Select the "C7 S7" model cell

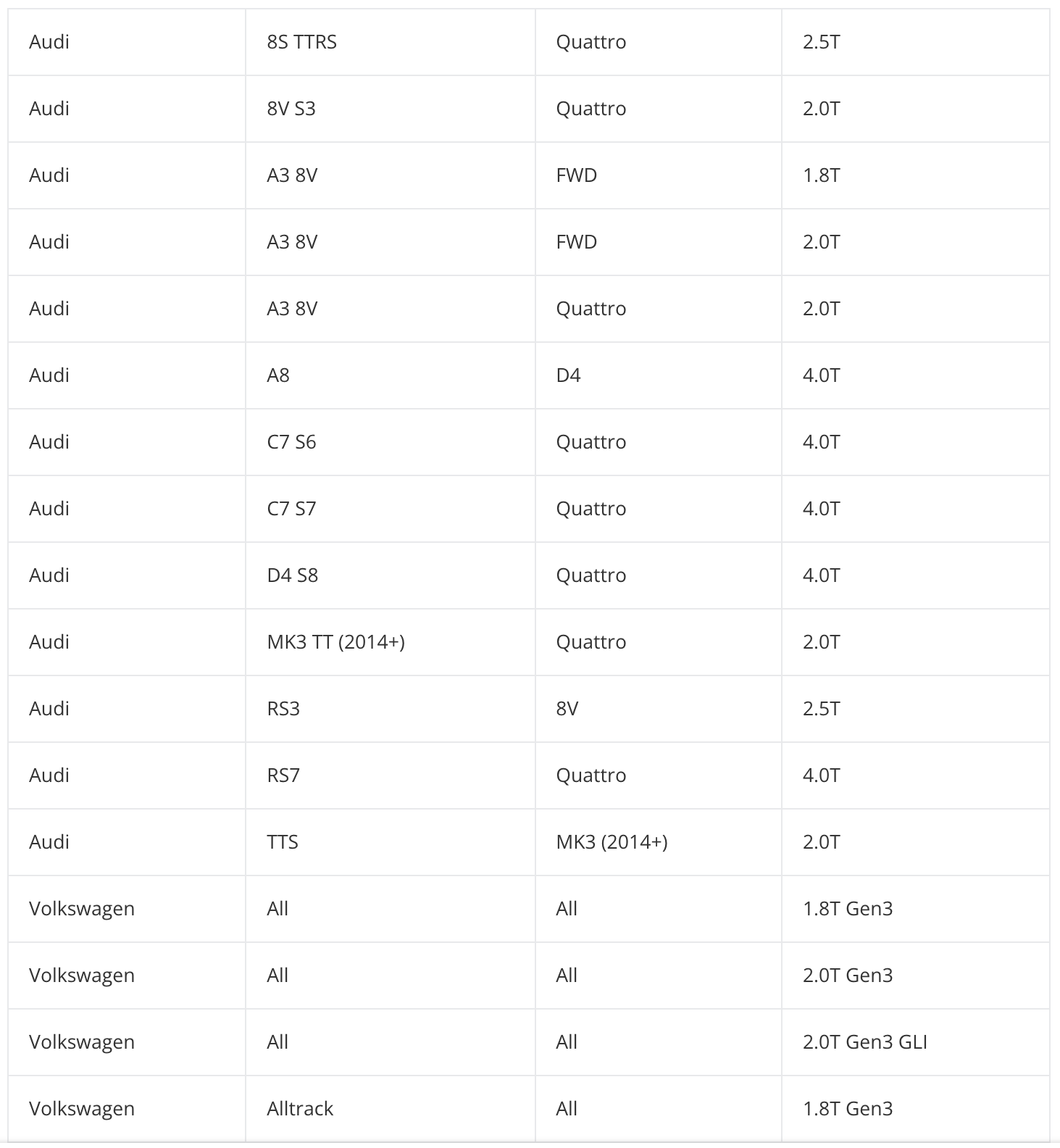(291, 509)
